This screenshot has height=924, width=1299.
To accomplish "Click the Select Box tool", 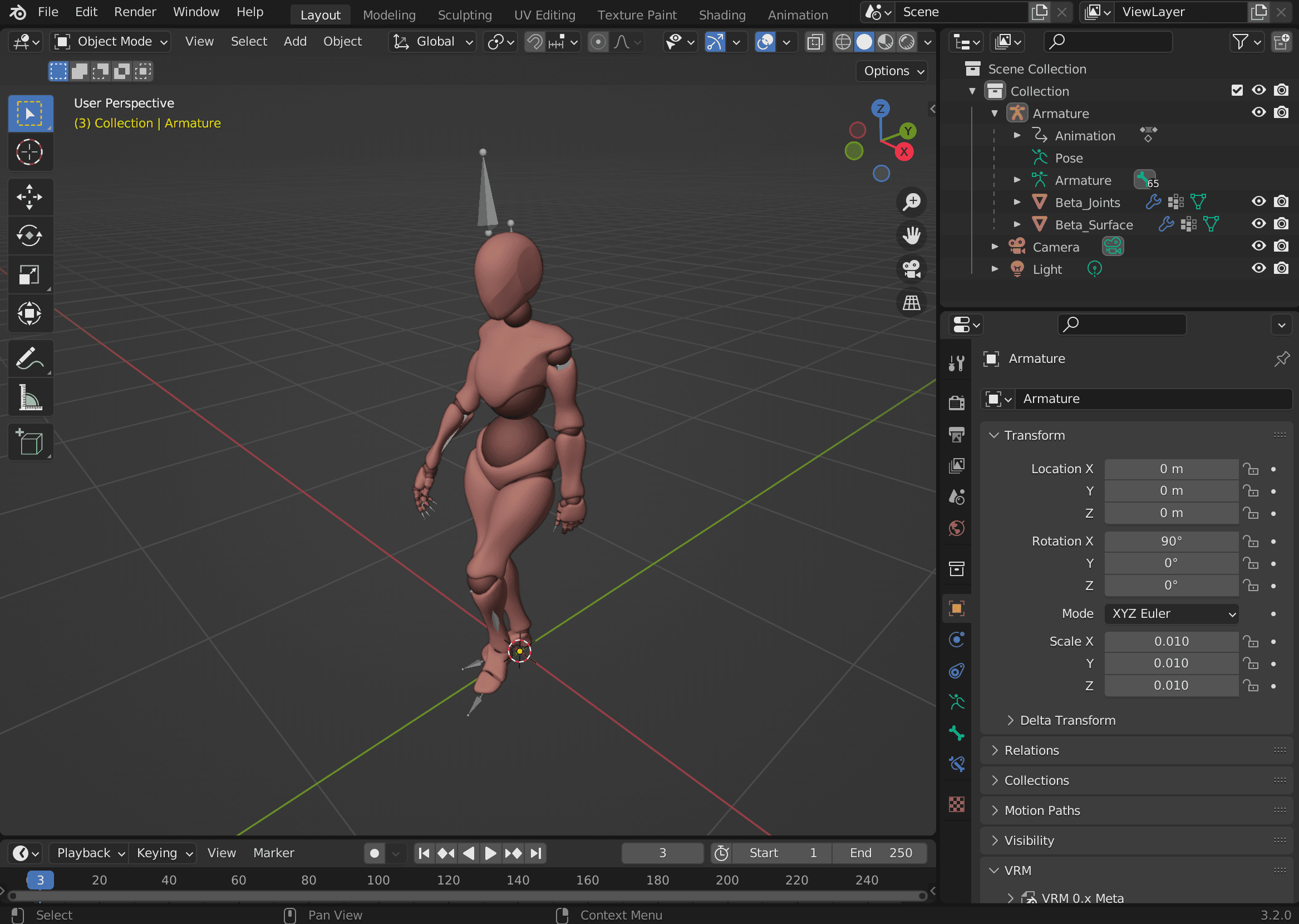I will (29, 113).
